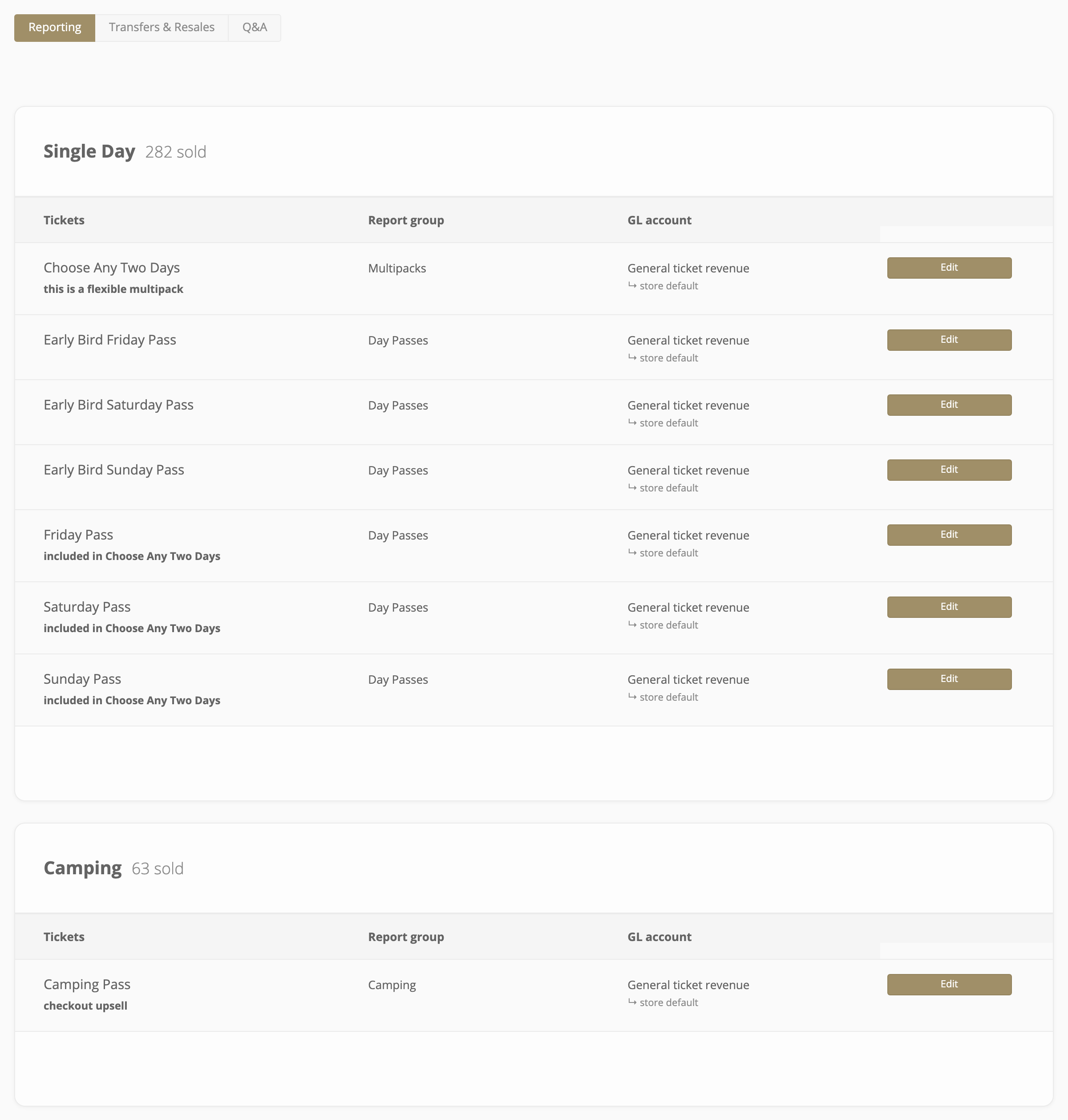This screenshot has width=1068, height=1120.
Task: Click store default under Choose Any Two Days
Action: [668, 286]
